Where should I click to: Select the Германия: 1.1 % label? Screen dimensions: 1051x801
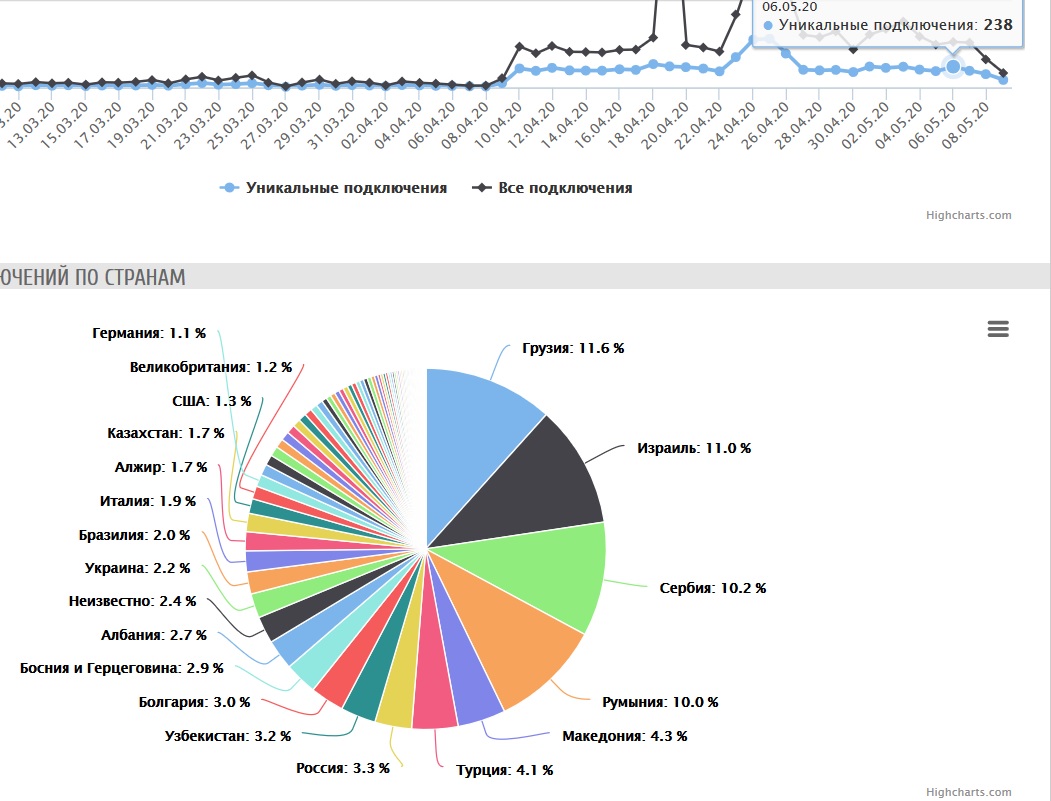149,333
